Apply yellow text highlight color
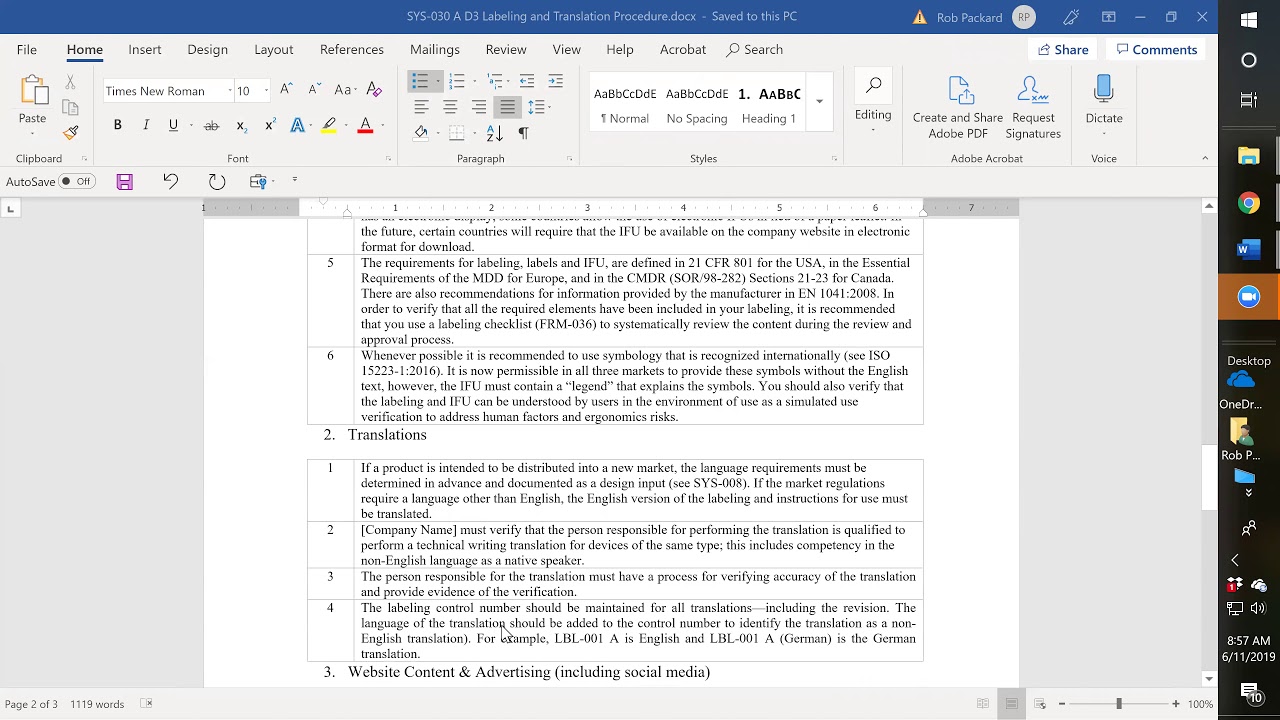Screen dimensions: 1280x720 [328, 125]
